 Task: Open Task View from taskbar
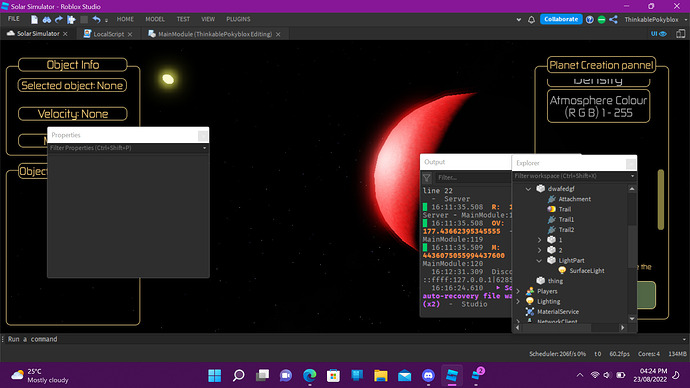click(x=262, y=375)
